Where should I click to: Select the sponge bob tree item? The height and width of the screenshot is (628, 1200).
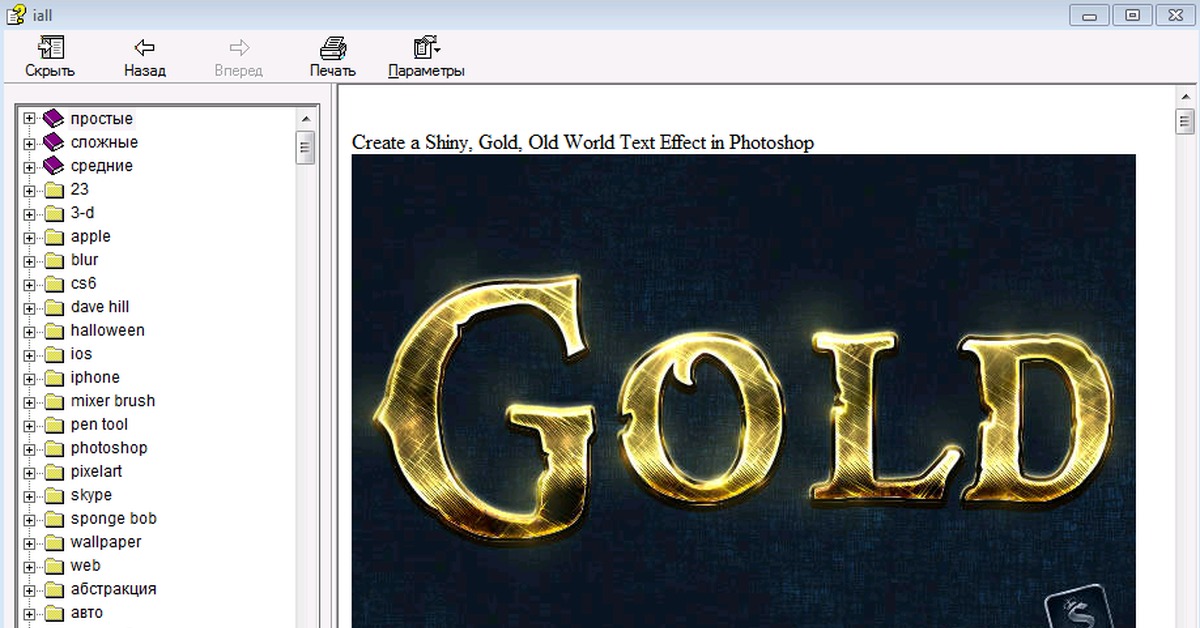[x=113, y=519]
